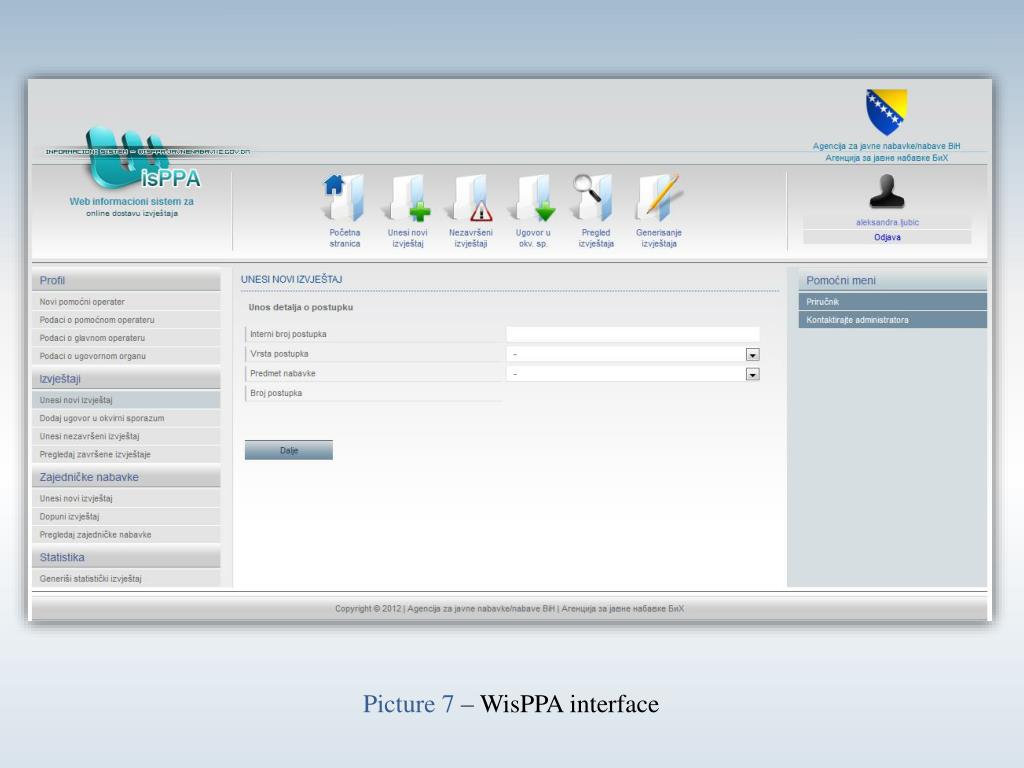Open Nezavršeni izvještaji warning icon
Viewport: 1024px width, 768px height.
point(470,197)
